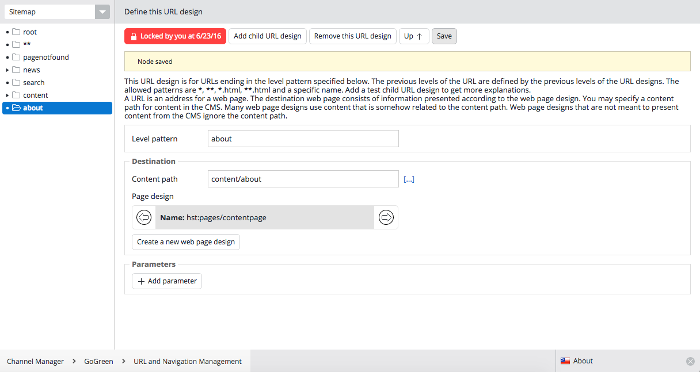Select the pagenotfound tree item
Viewport: 700px width, 372px height.
pos(46,57)
